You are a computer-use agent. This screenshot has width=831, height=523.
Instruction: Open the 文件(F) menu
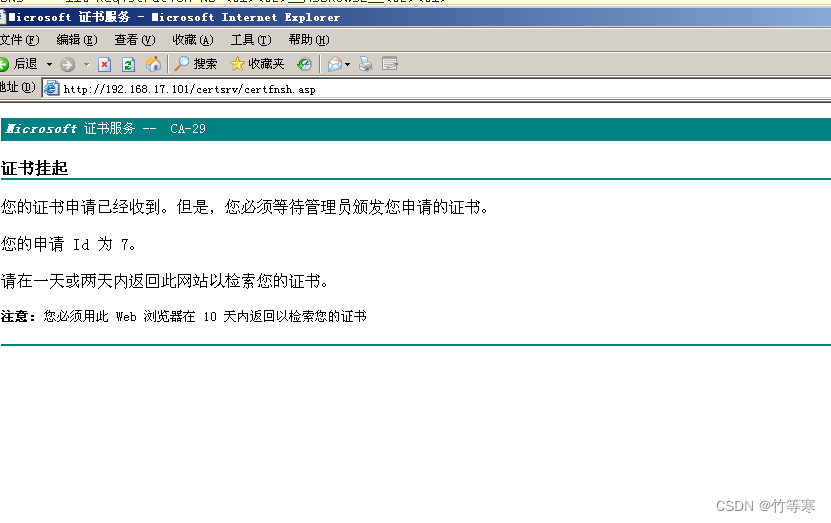click(x=20, y=40)
